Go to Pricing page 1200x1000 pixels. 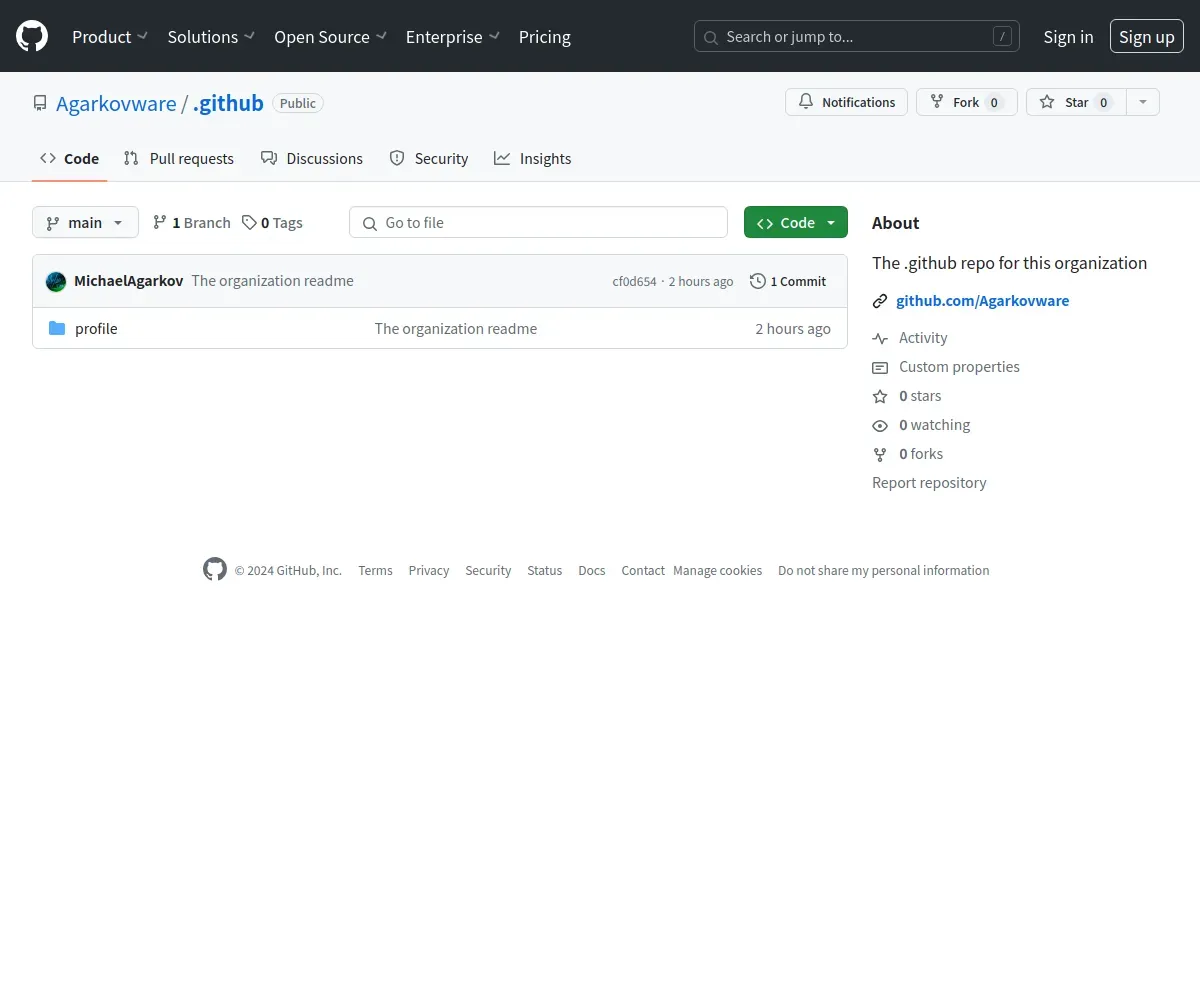pyautogui.click(x=545, y=37)
